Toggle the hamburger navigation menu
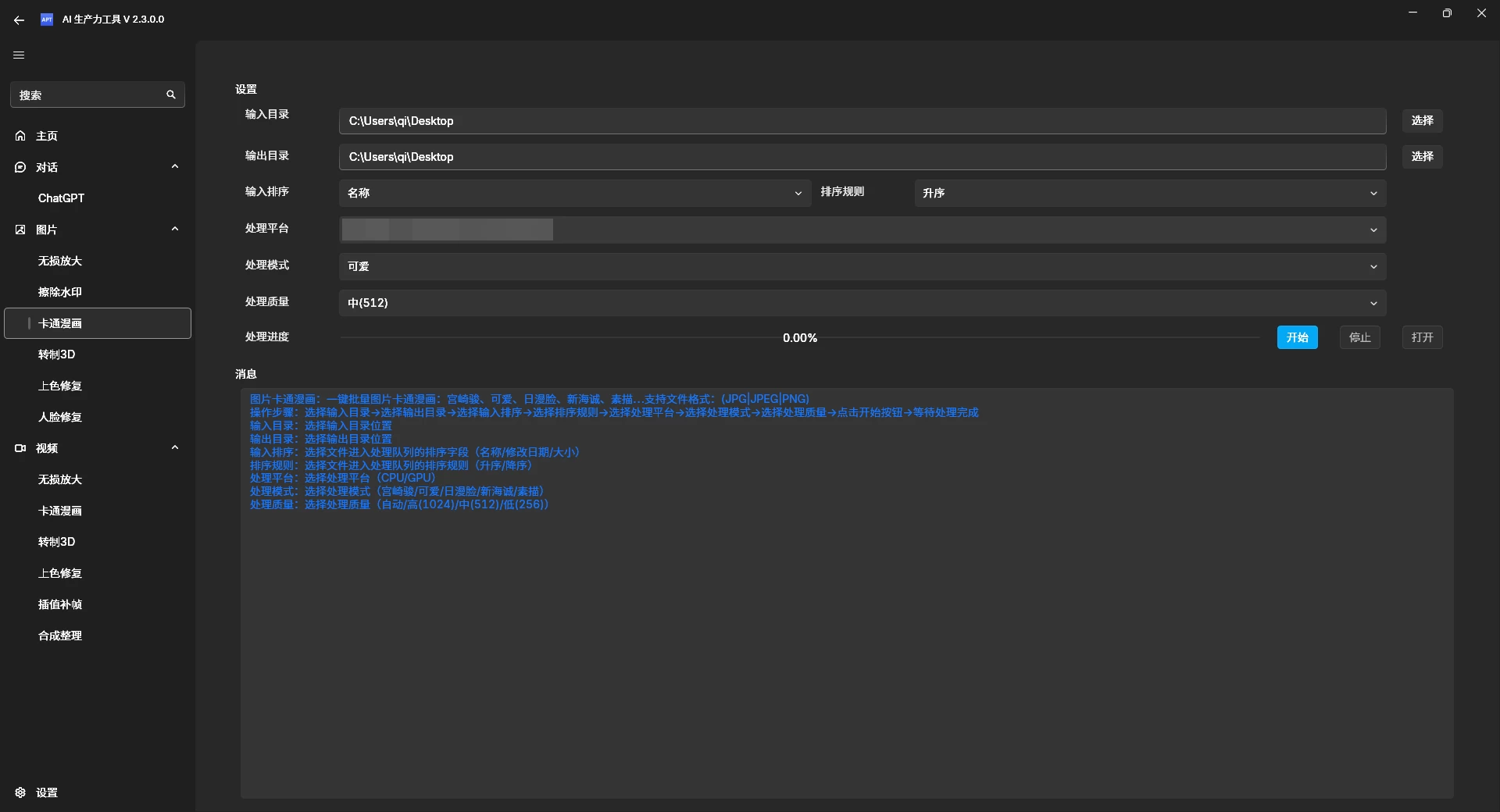The height and width of the screenshot is (812, 1500). pyautogui.click(x=19, y=55)
